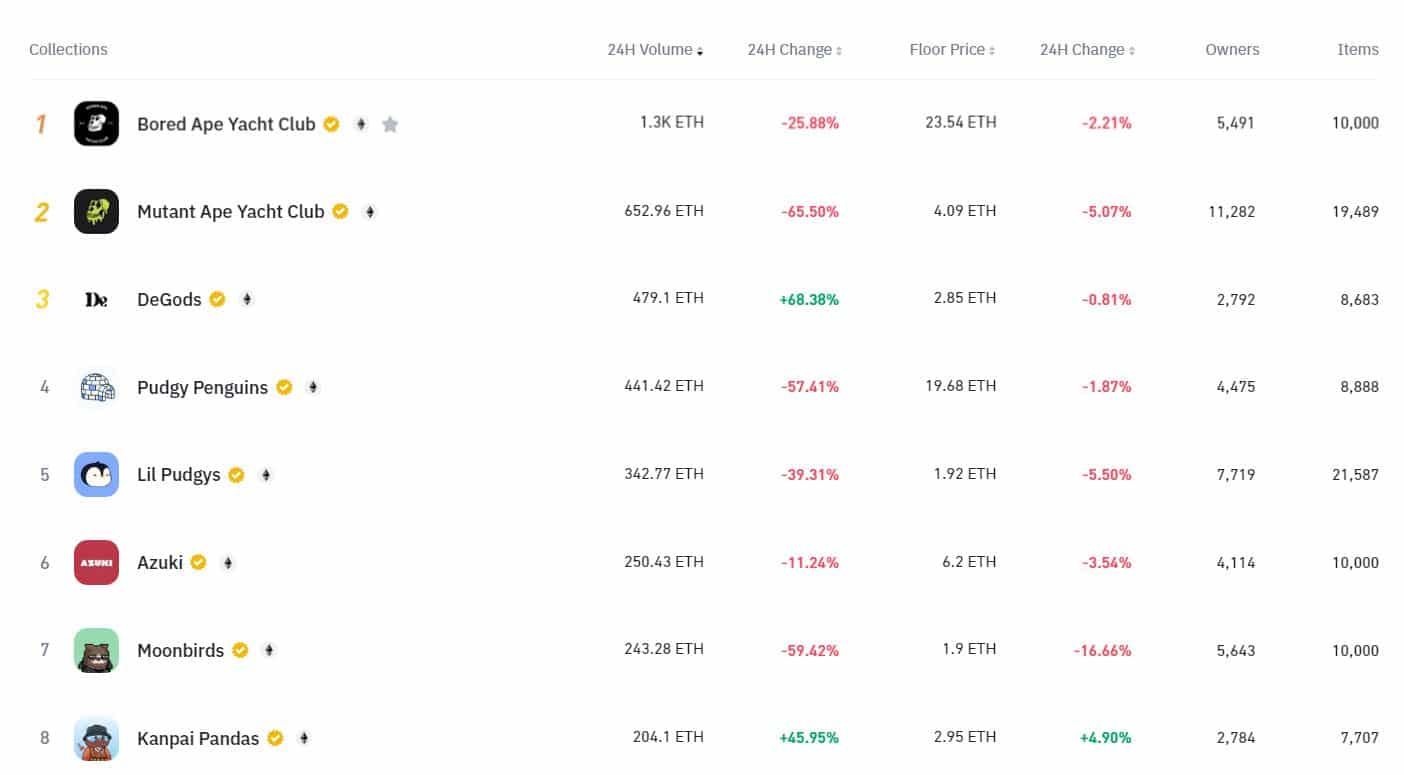This screenshot has width=1404, height=775.
Task: Open Bored Ape Yacht Club collection link
Action: [226, 124]
